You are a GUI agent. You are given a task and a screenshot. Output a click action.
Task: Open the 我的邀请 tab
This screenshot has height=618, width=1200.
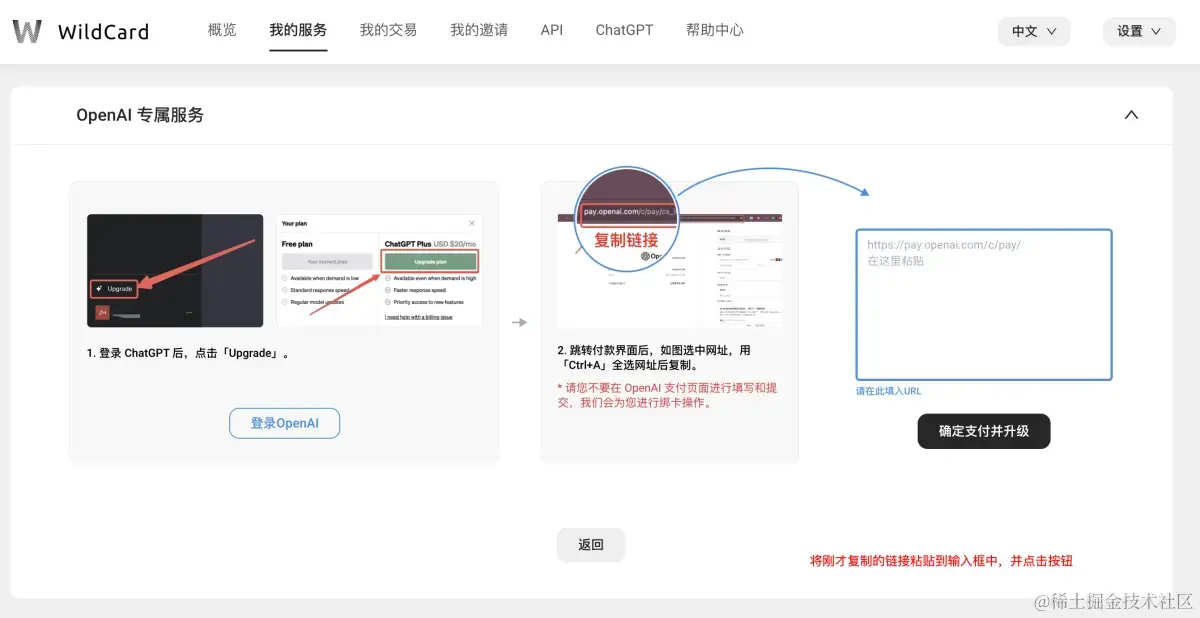479,30
